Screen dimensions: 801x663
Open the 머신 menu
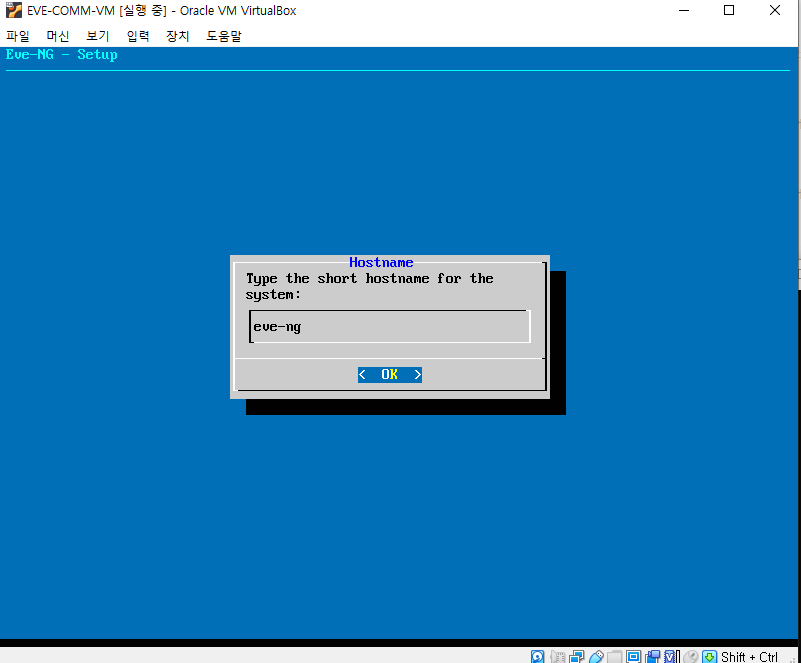[x=57, y=36]
